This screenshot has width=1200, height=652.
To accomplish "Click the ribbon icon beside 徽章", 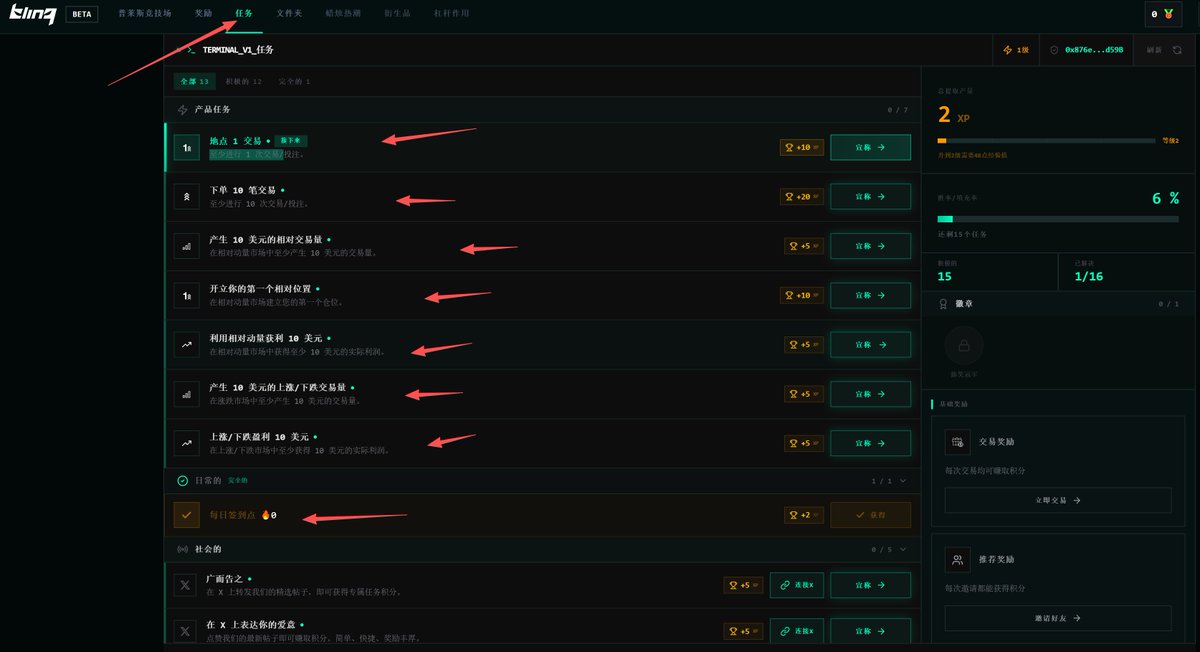I will pyautogui.click(x=943, y=304).
